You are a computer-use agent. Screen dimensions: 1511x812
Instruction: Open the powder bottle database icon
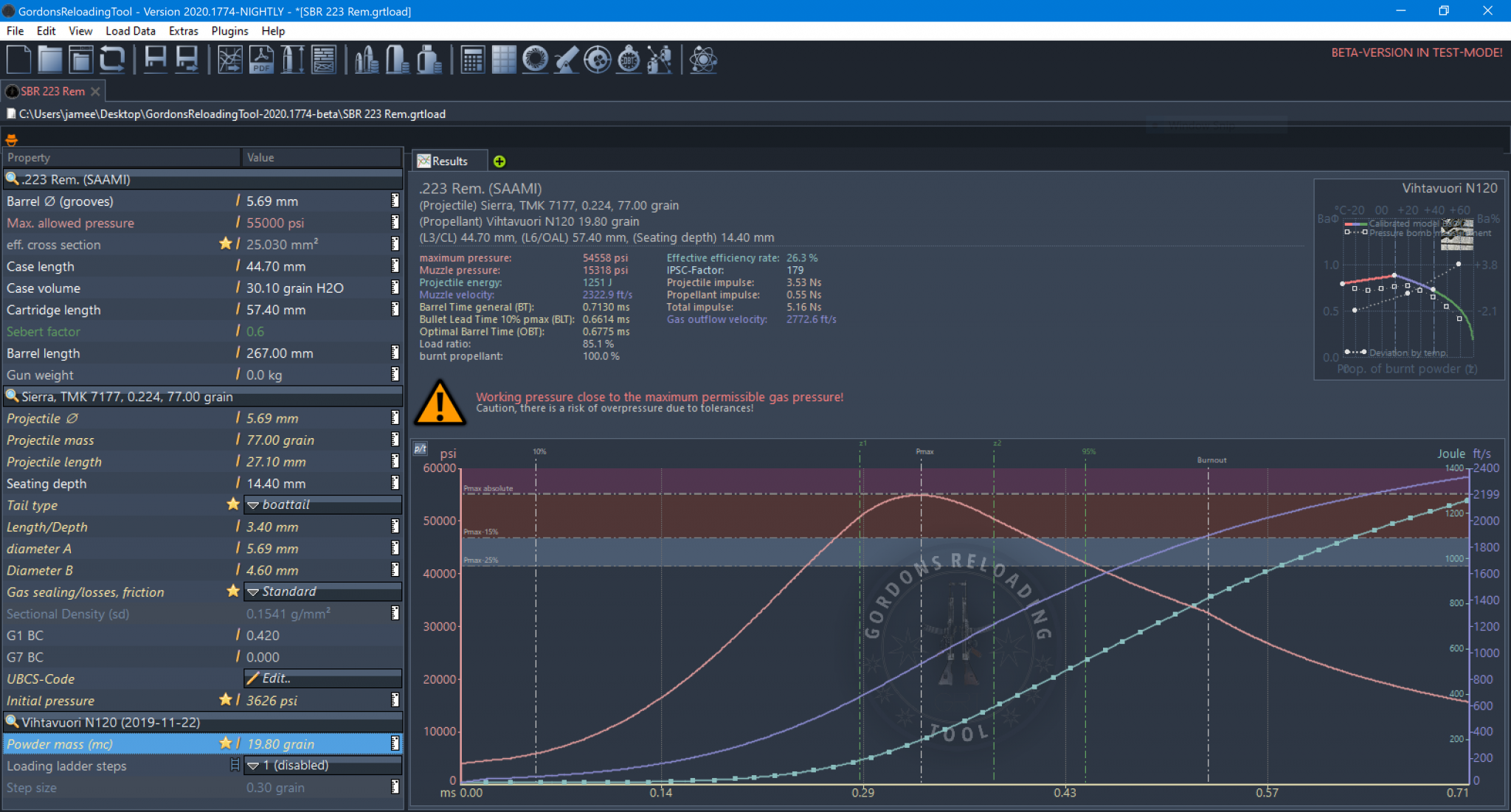point(428,60)
